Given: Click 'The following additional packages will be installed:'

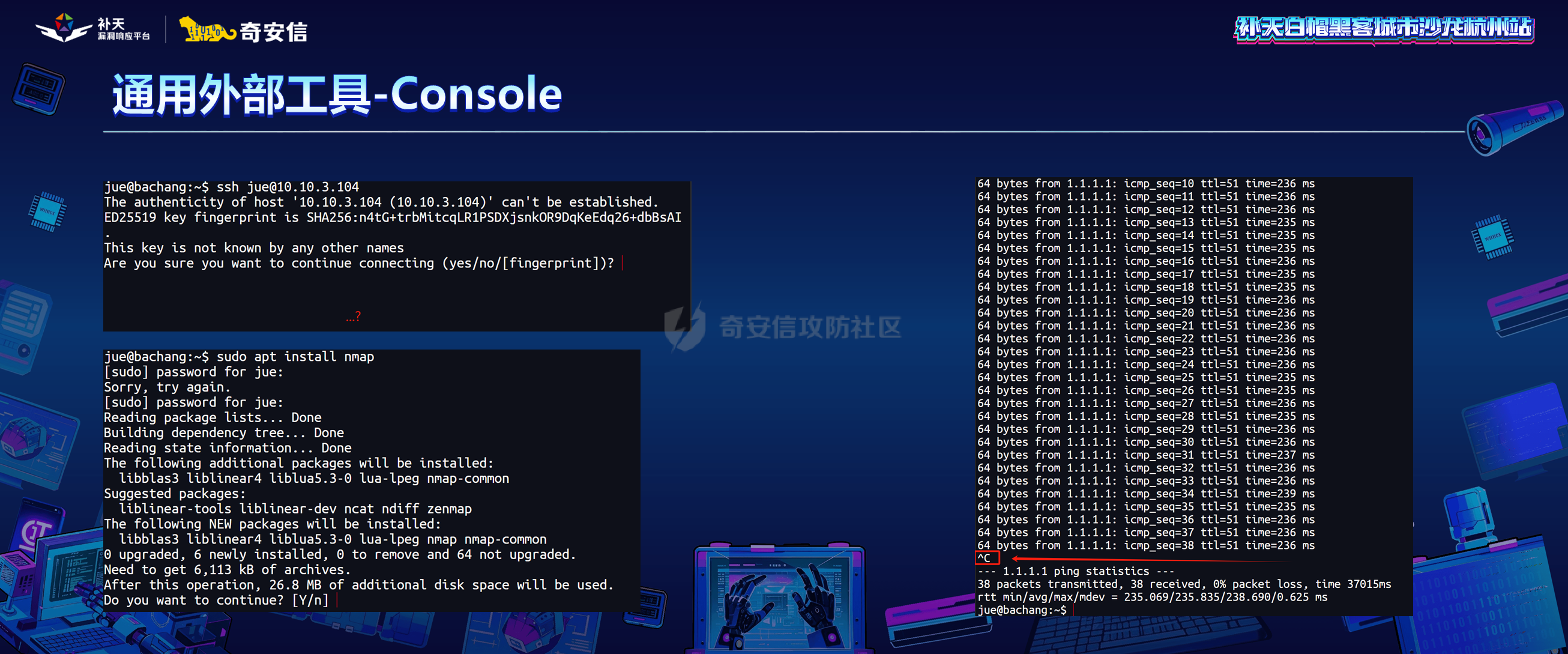Looking at the screenshot, I should [x=299, y=464].
